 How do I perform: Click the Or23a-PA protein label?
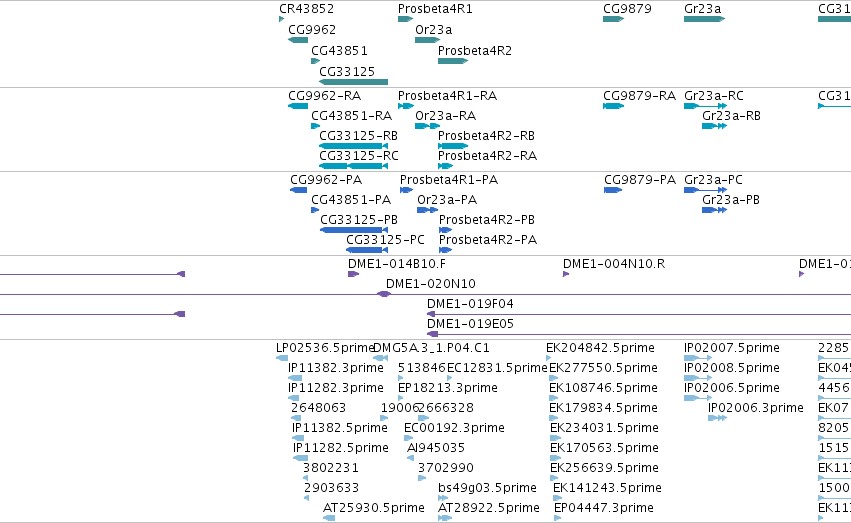click(x=447, y=200)
